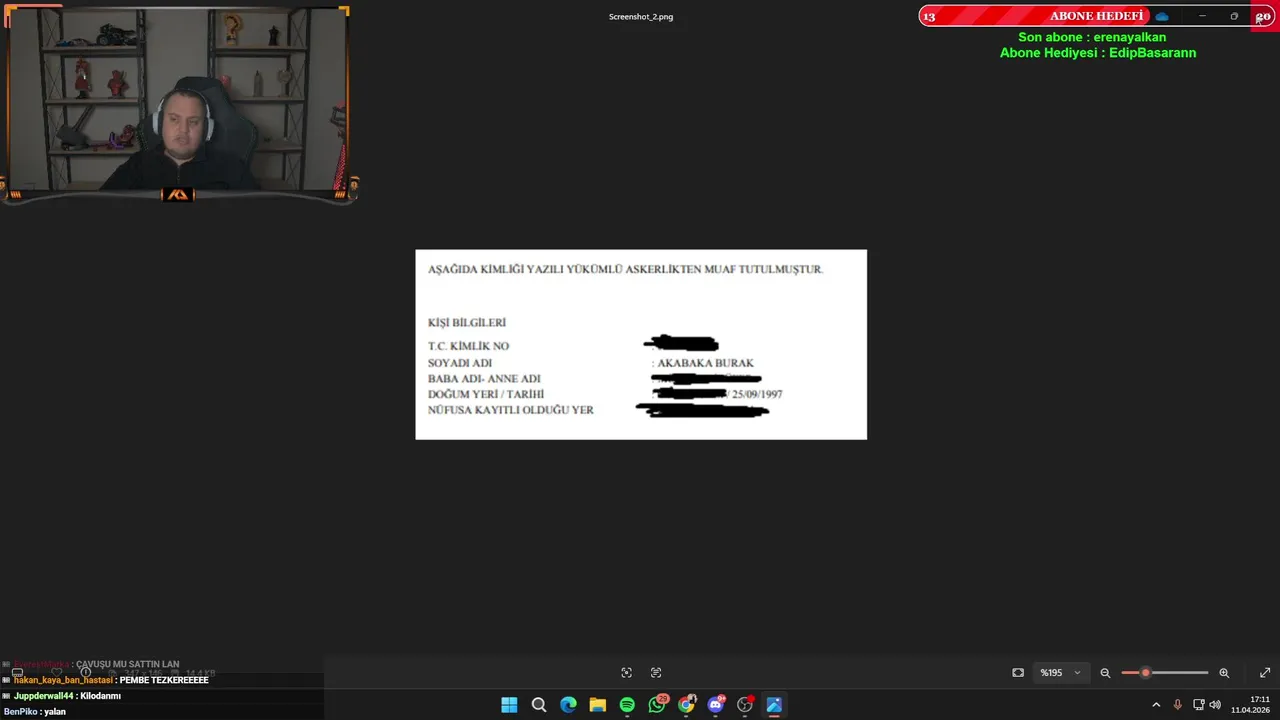Click the NÜFUSA KAYITLI OLDUĞU YER label
The height and width of the screenshot is (720, 1280).
point(511,410)
